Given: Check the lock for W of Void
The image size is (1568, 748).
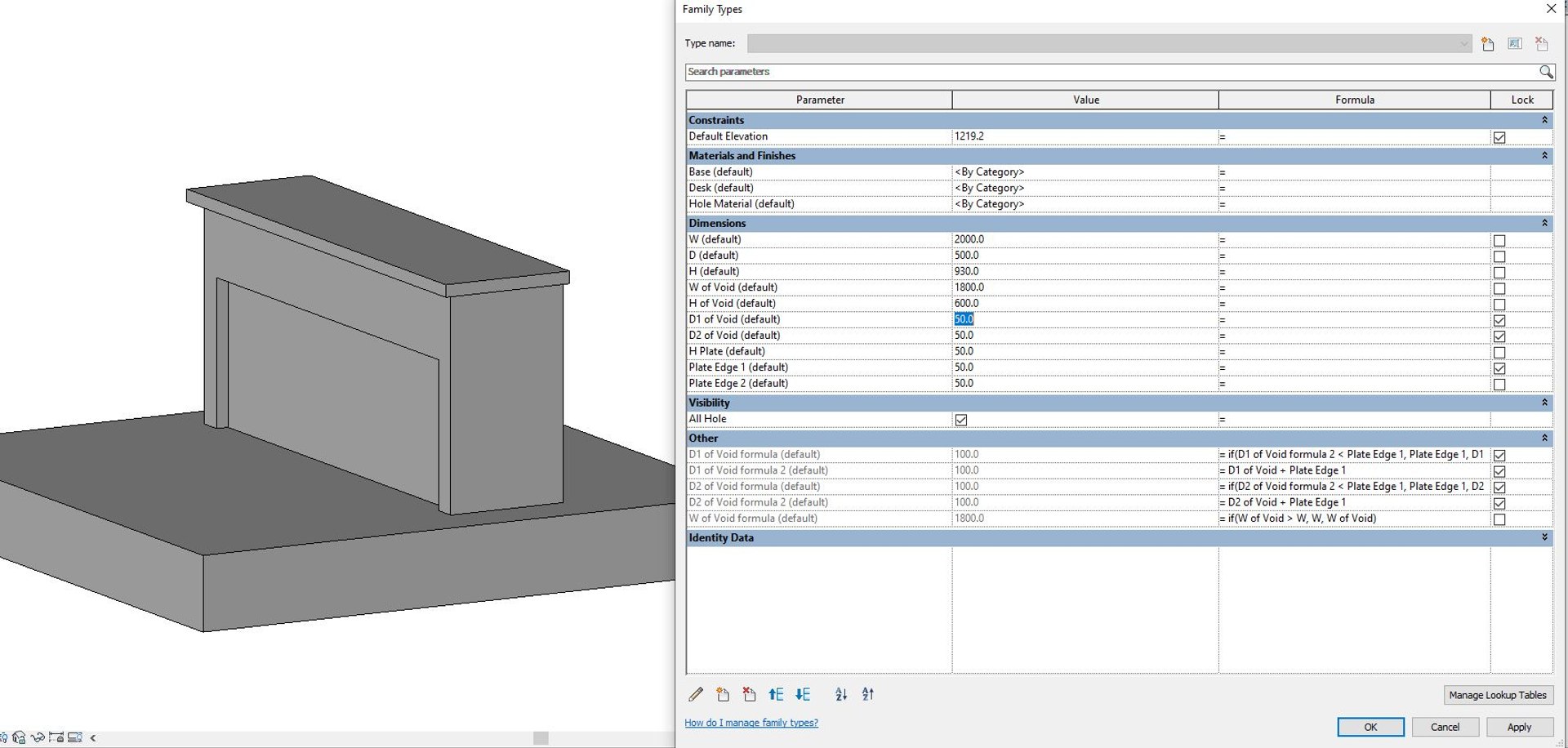Looking at the screenshot, I should (x=1499, y=288).
